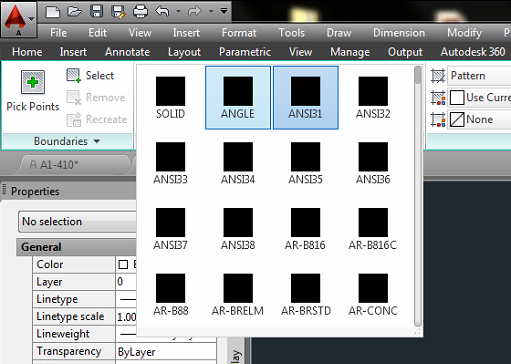Screen dimensions: 511x364
Task: Open the Modify menu
Action: click(x=464, y=33)
